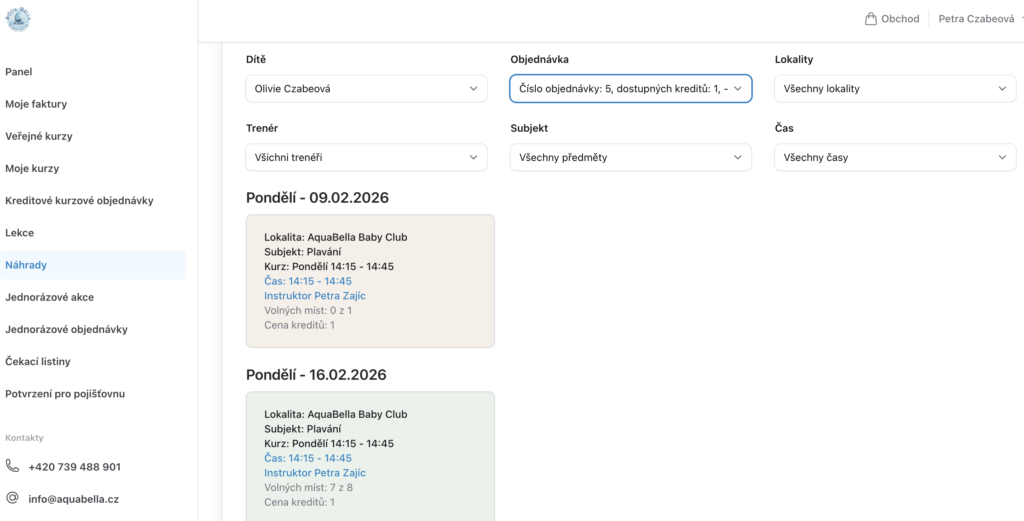Navigate to Veřejné kurzy

(39, 136)
